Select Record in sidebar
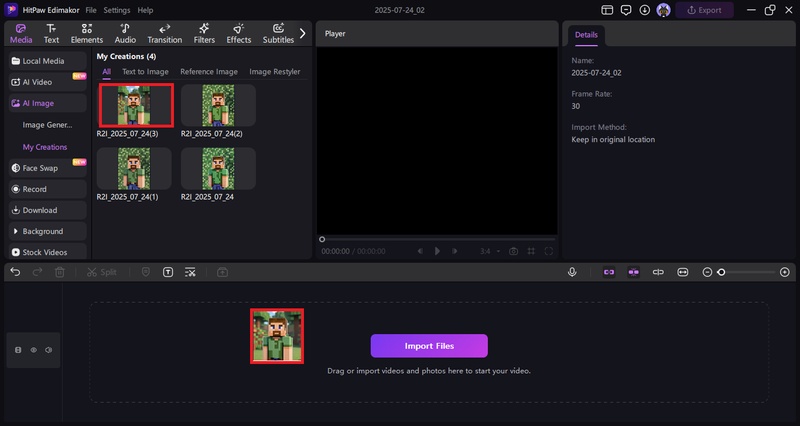 tap(47, 189)
